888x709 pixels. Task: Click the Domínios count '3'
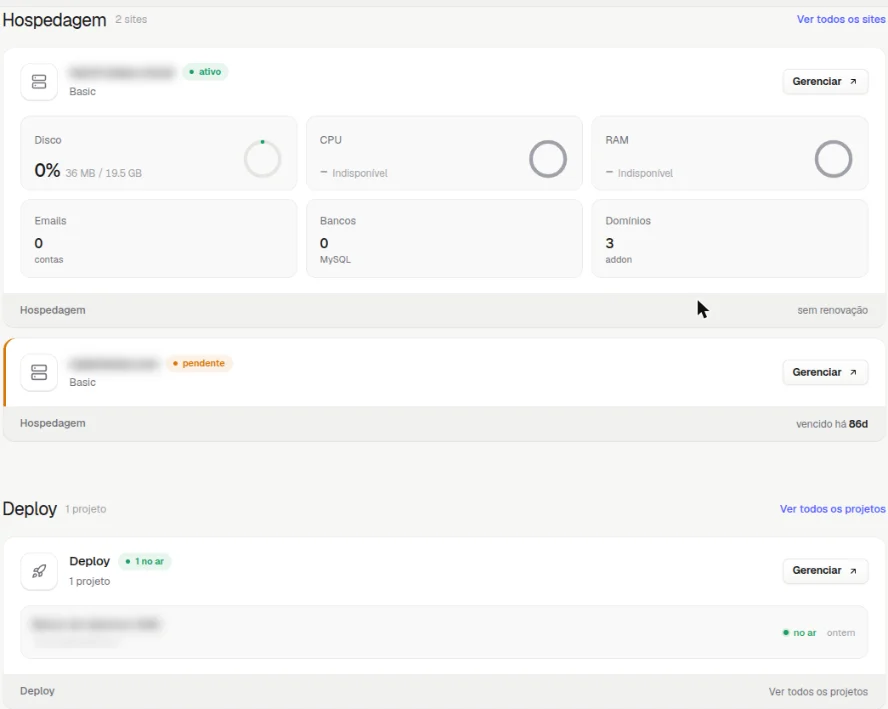609,243
